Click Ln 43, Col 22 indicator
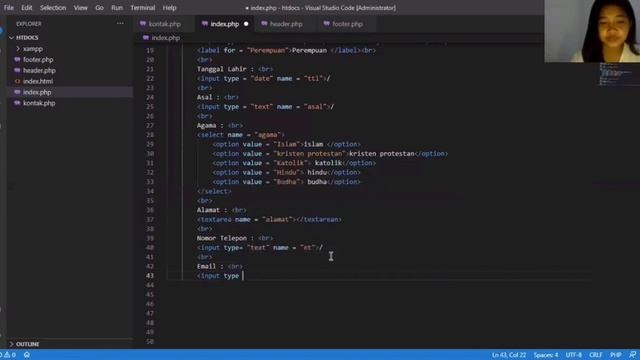640x360 pixels. [509, 355]
